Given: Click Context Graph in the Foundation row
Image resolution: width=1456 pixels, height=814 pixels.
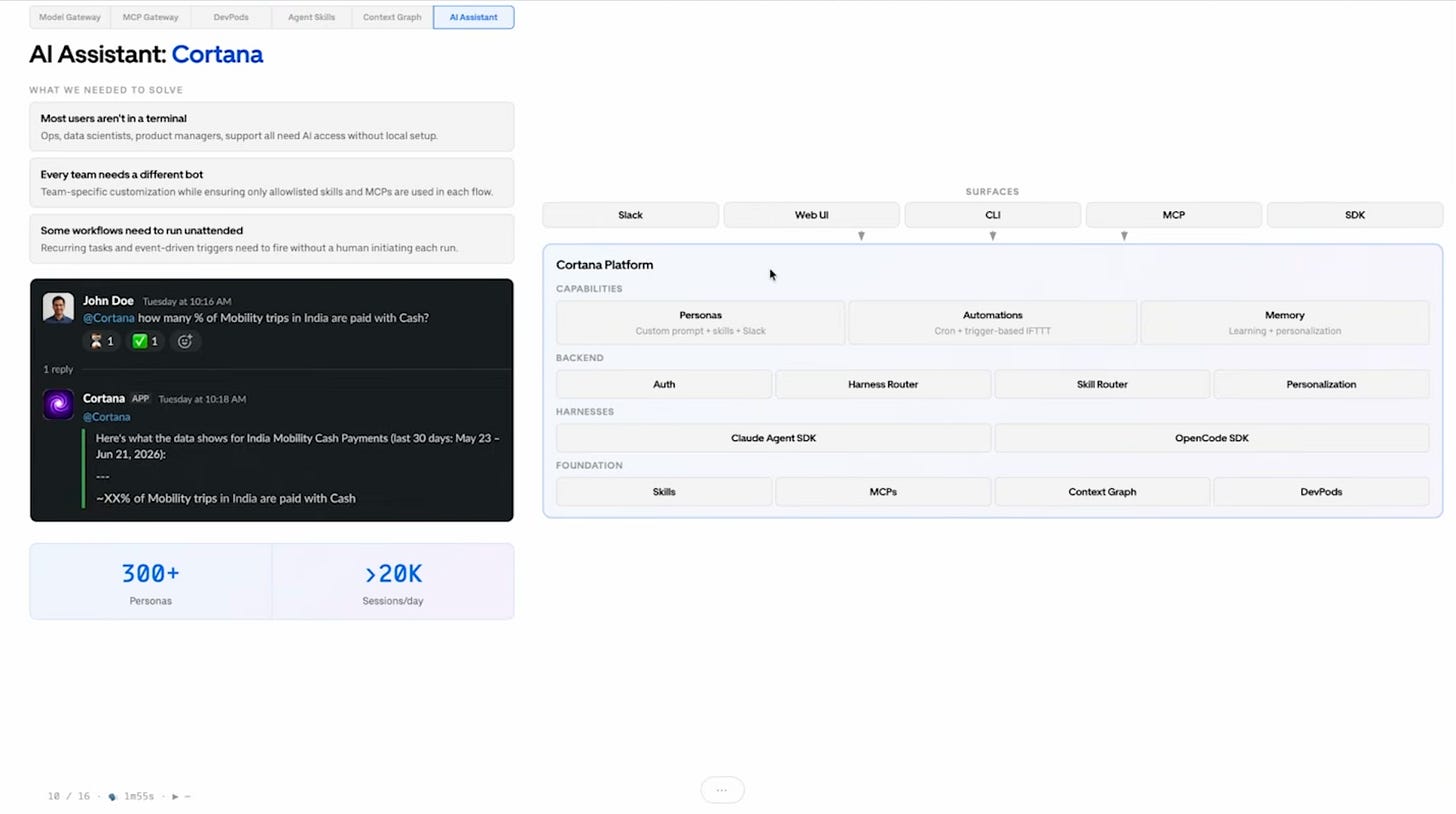Looking at the screenshot, I should (x=1102, y=492).
